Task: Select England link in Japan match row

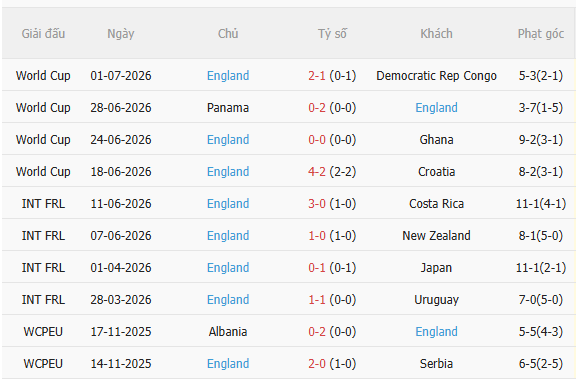Action: coord(228,267)
